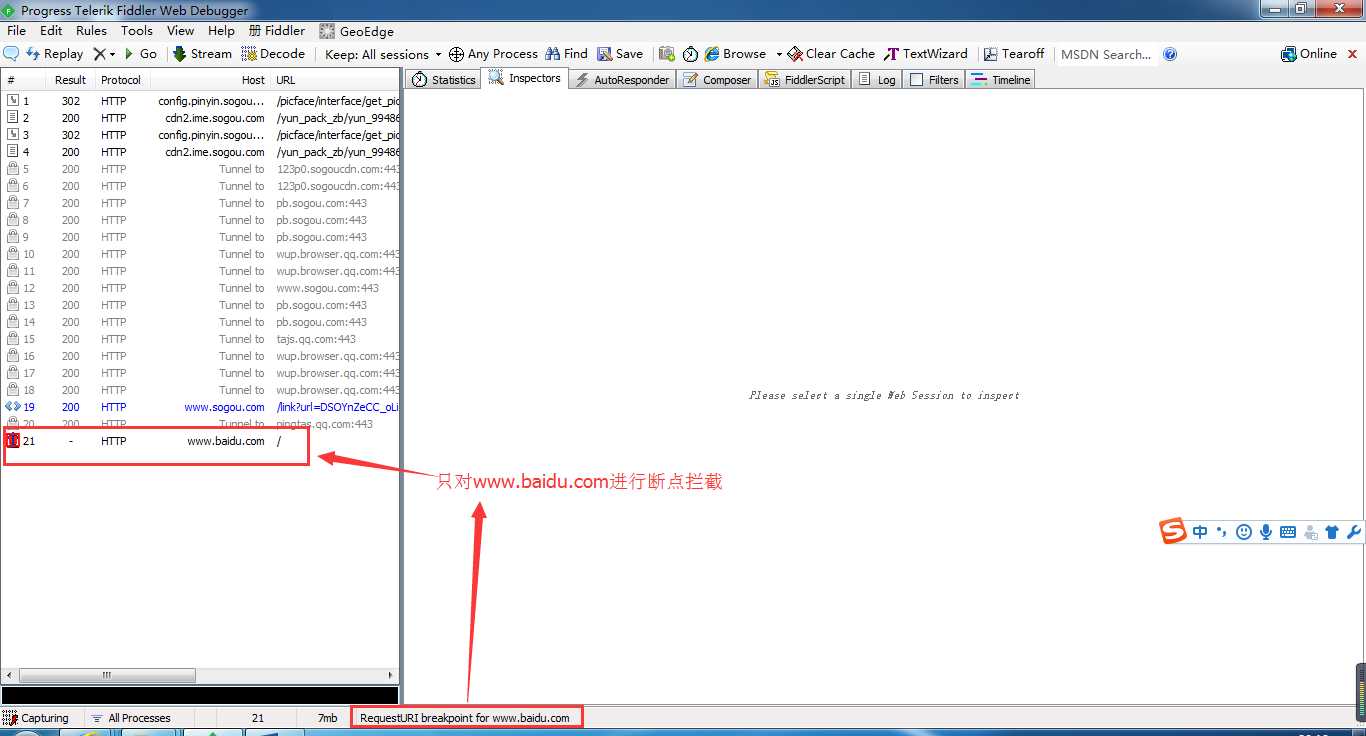Image resolution: width=1366 pixels, height=736 pixels.
Task: Click right arrow of session list scrollbar
Action: (x=391, y=676)
